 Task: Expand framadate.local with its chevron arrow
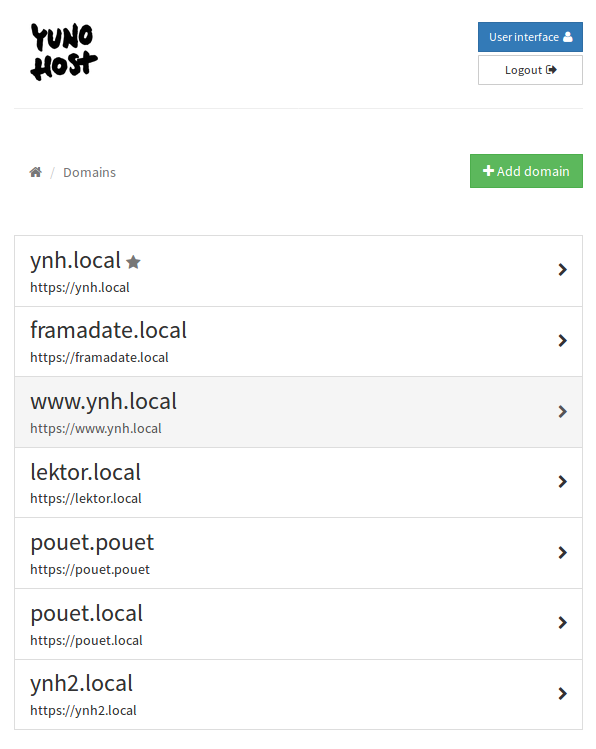pyautogui.click(x=563, y=341)
